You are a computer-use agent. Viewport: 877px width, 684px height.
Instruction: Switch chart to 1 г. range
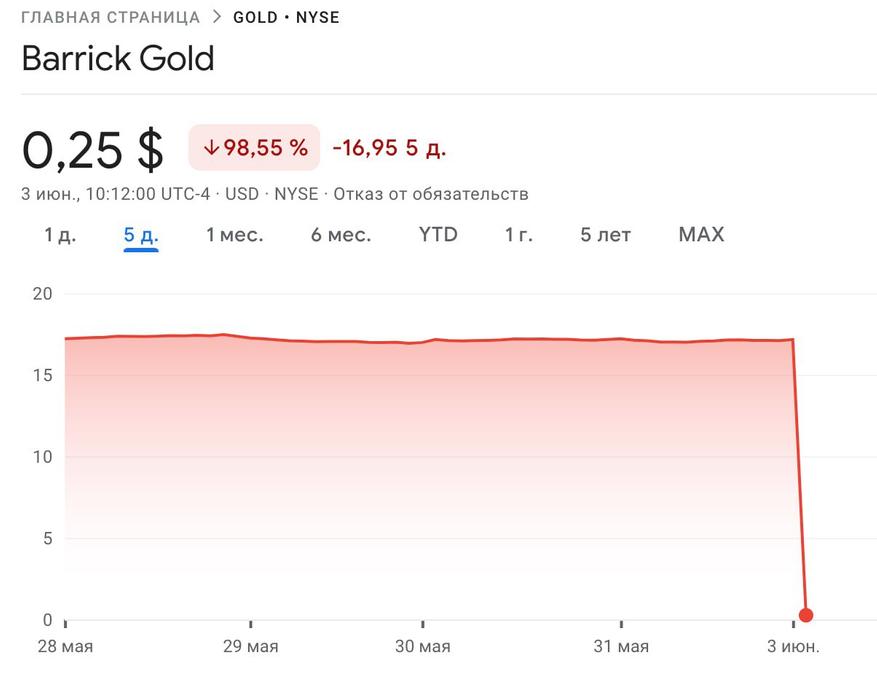(x=519, y=235)
